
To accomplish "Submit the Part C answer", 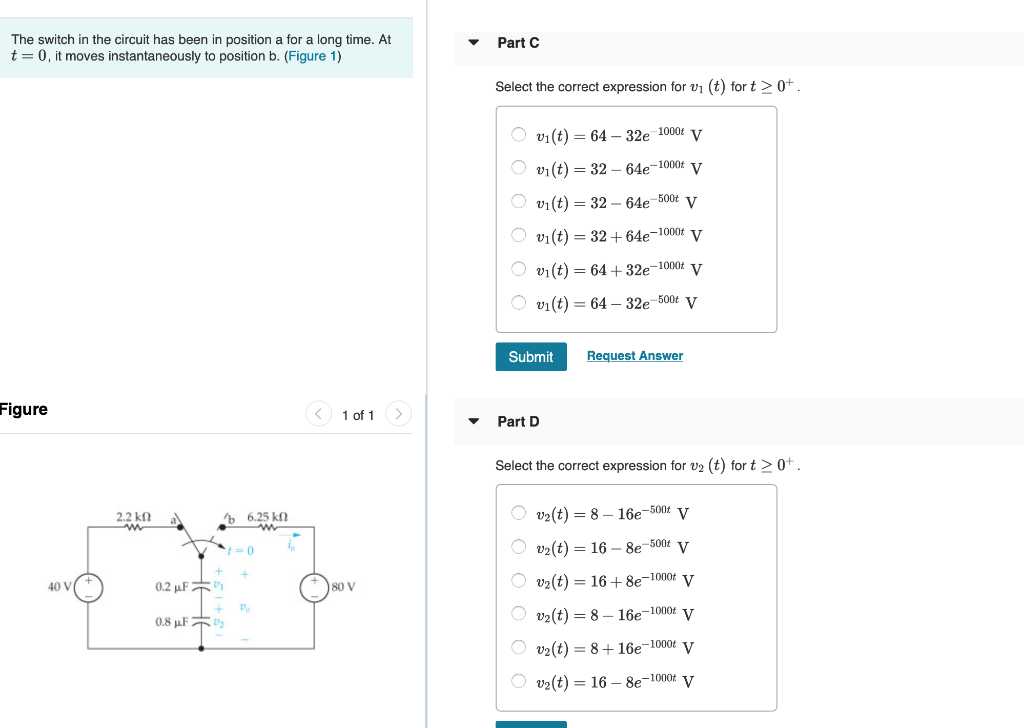I will (x=531, y=356).
